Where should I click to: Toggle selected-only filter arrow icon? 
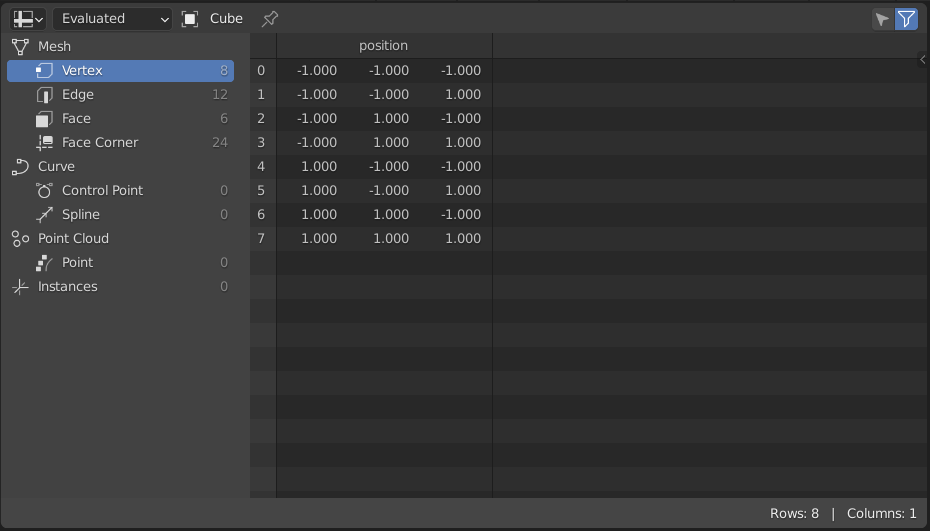883,19
